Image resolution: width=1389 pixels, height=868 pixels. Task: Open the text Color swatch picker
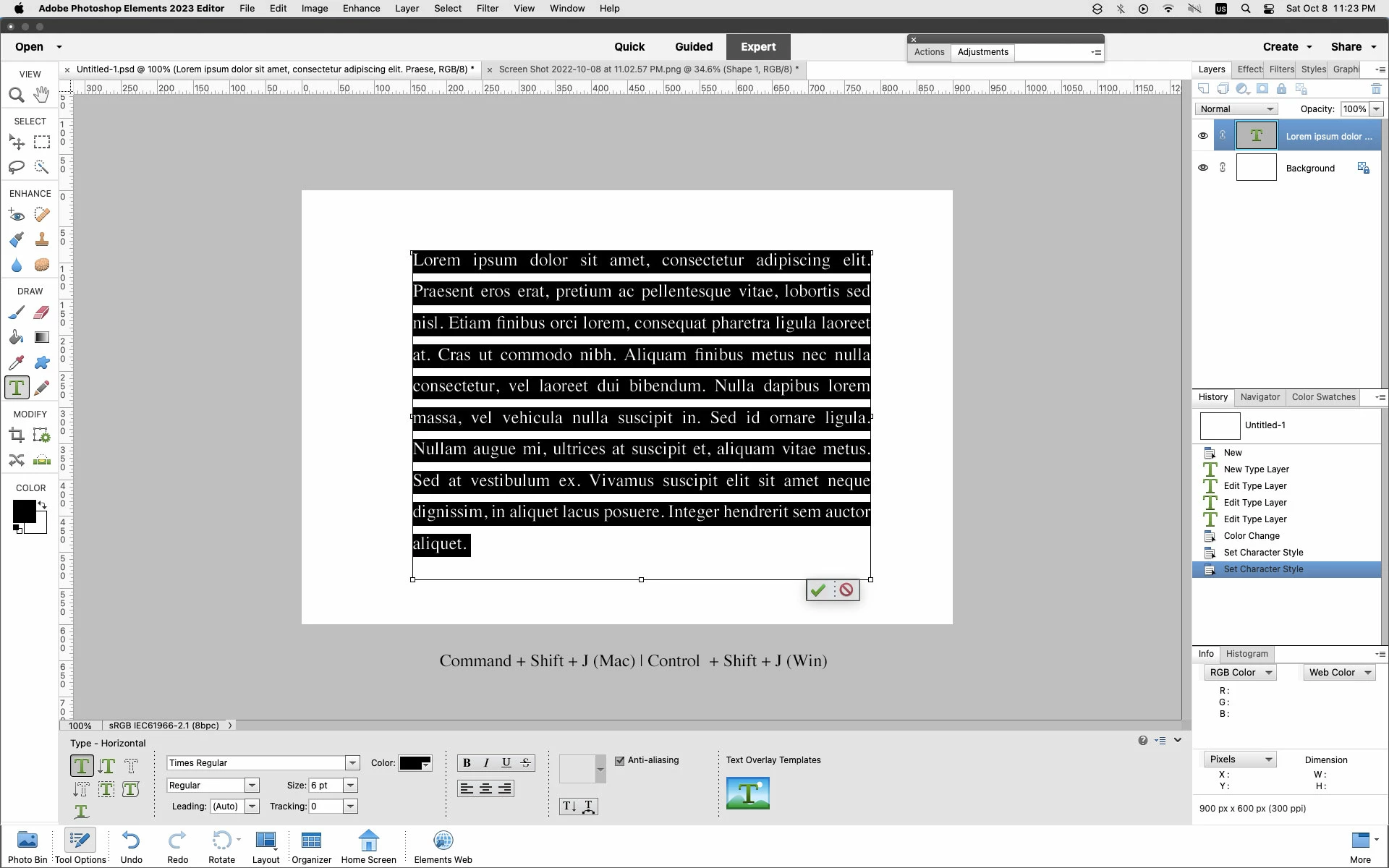(415, 764)
